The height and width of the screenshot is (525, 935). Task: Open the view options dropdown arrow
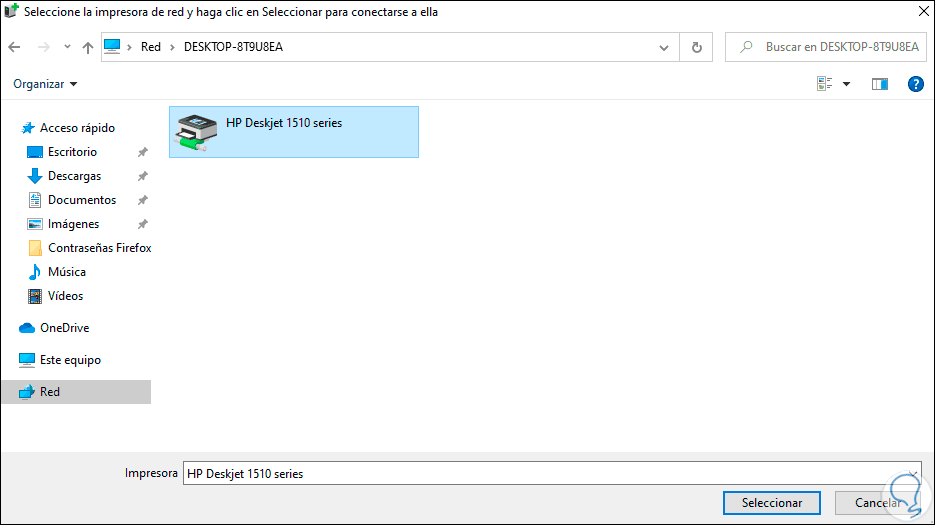846,84
